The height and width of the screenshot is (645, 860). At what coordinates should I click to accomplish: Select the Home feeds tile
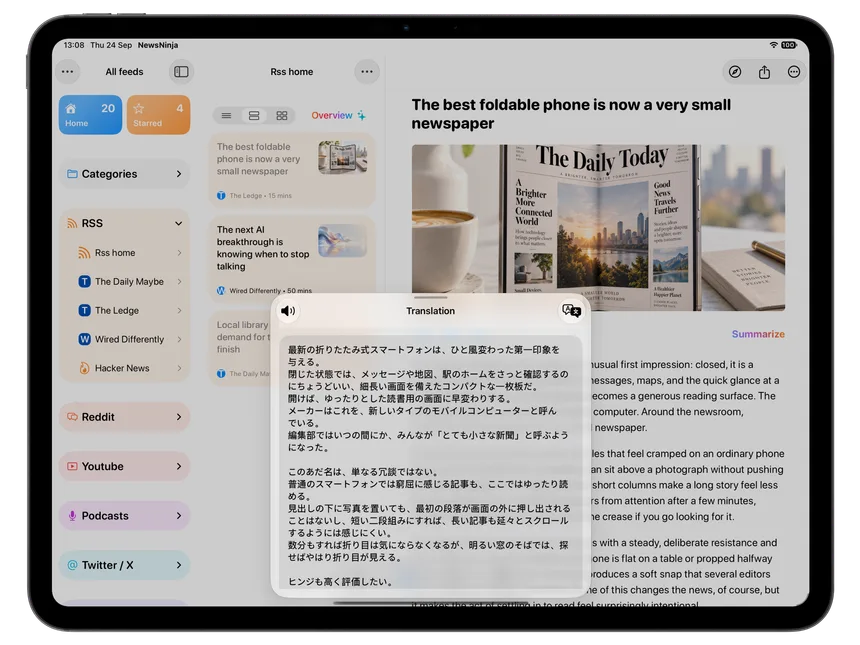click(90, 115)
